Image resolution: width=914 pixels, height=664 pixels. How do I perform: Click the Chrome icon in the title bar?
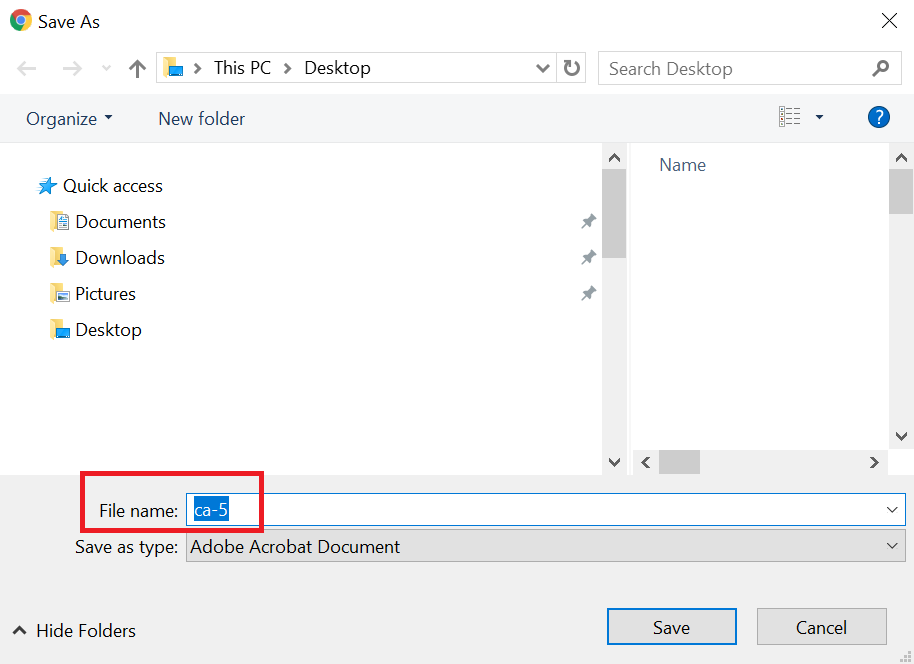point(19,20)
